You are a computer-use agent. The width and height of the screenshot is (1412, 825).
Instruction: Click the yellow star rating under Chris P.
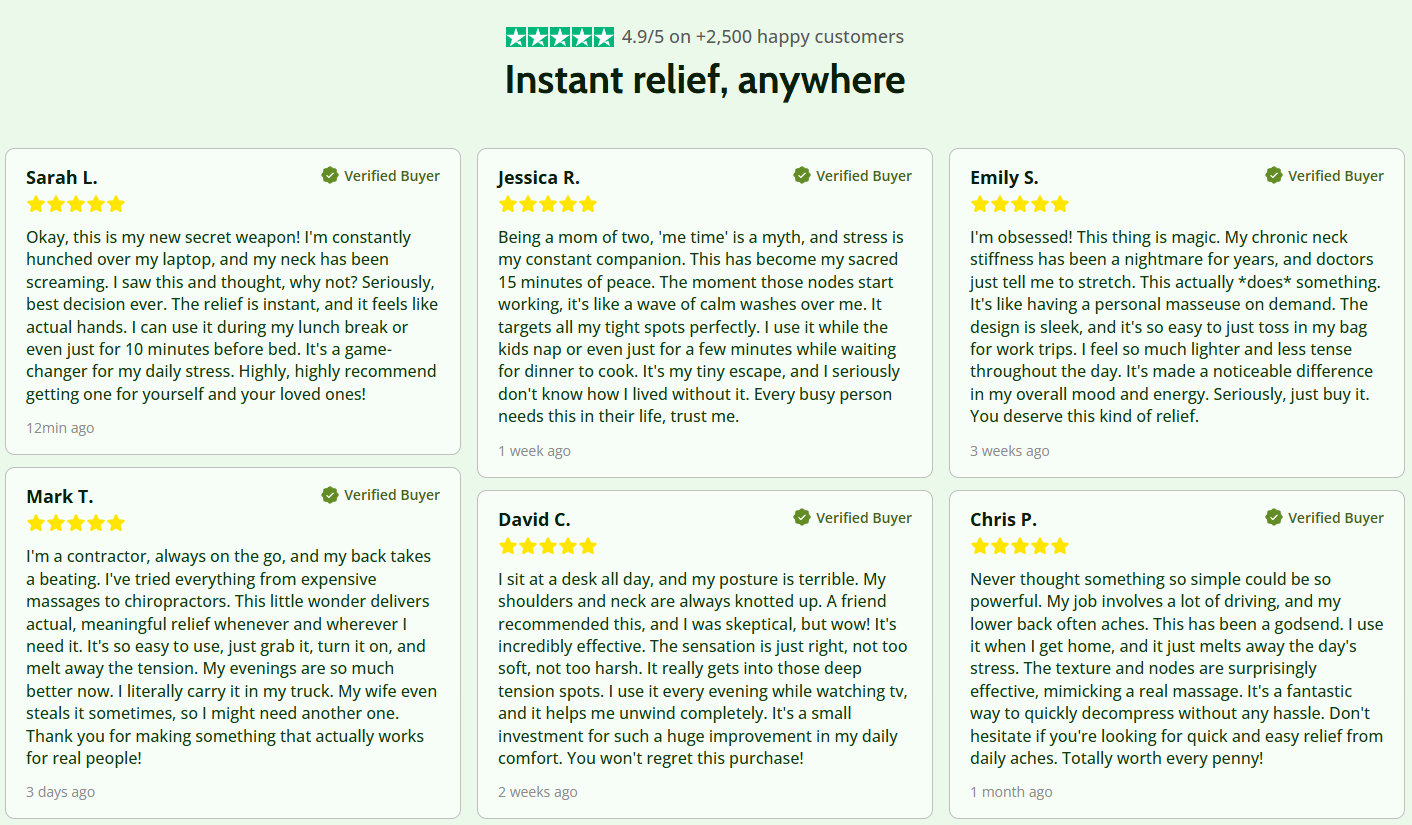[1020, 546]
